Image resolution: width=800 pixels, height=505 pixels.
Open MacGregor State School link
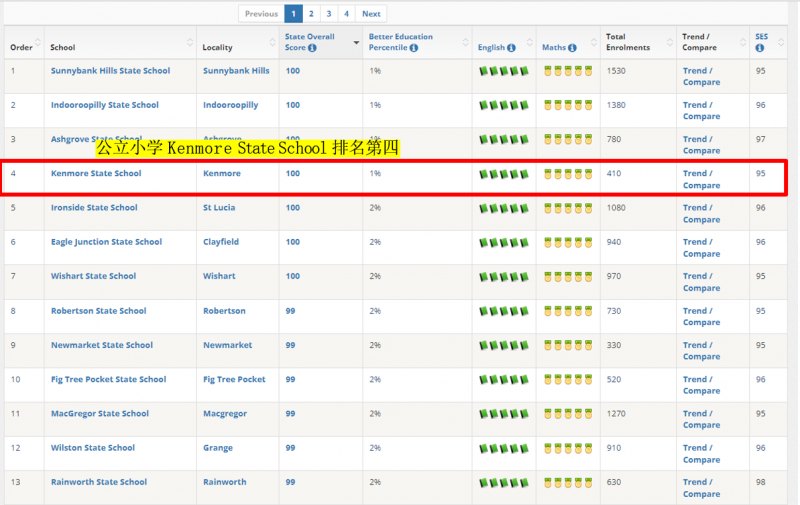(x=99, y=413)
